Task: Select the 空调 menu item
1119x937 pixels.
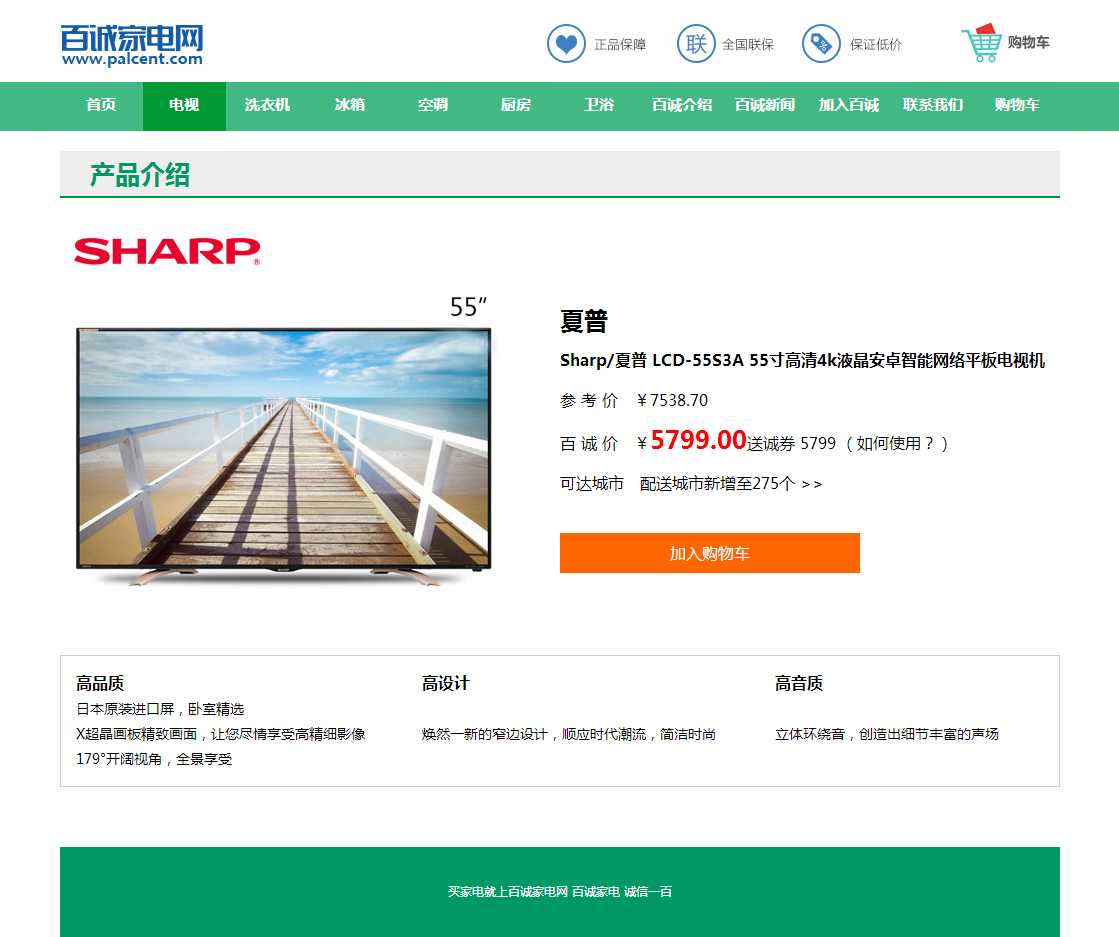Action: pyautogui.click(x=432, y=106)
